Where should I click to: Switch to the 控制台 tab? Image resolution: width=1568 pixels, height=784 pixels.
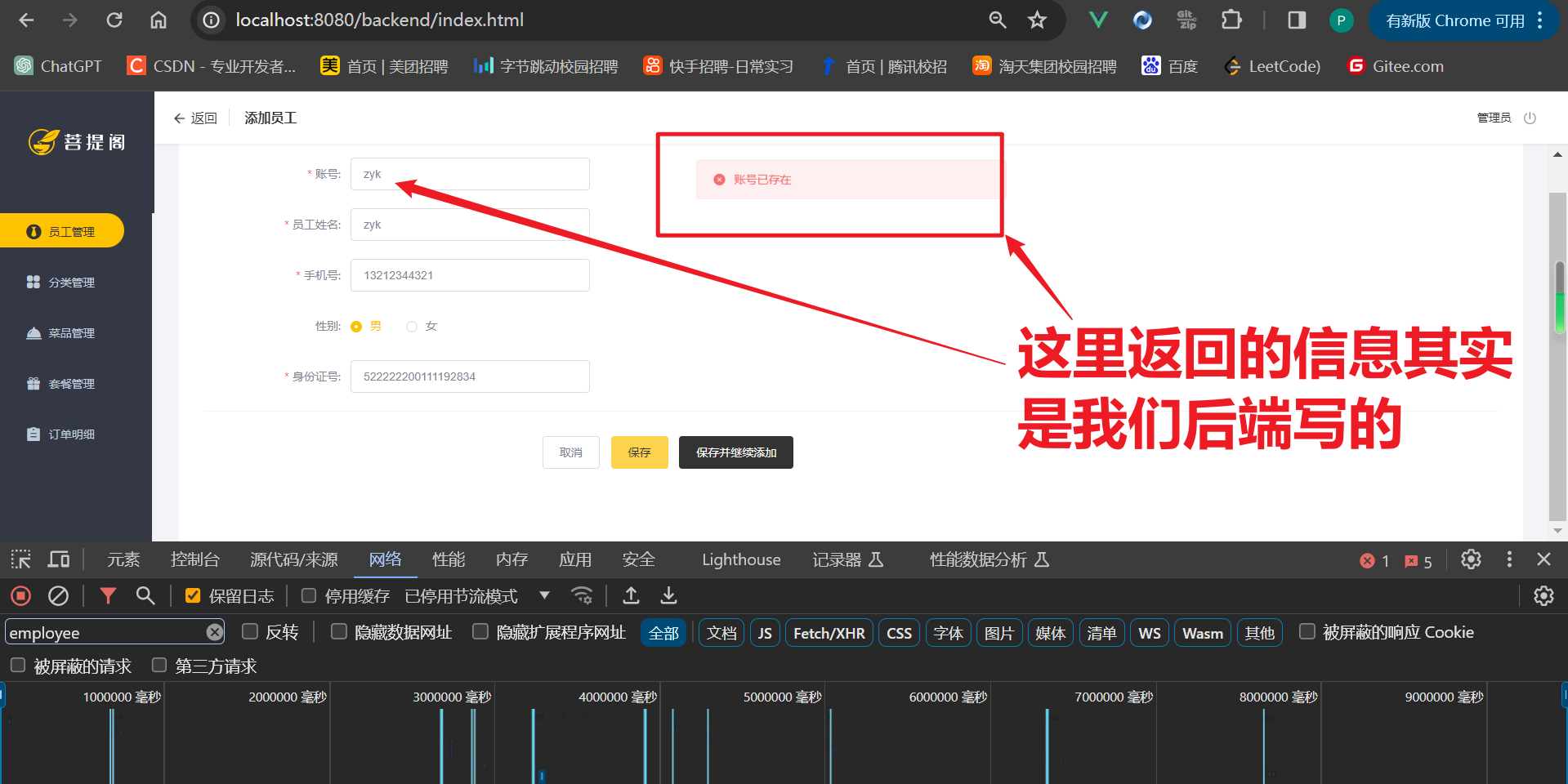[195, 559]
